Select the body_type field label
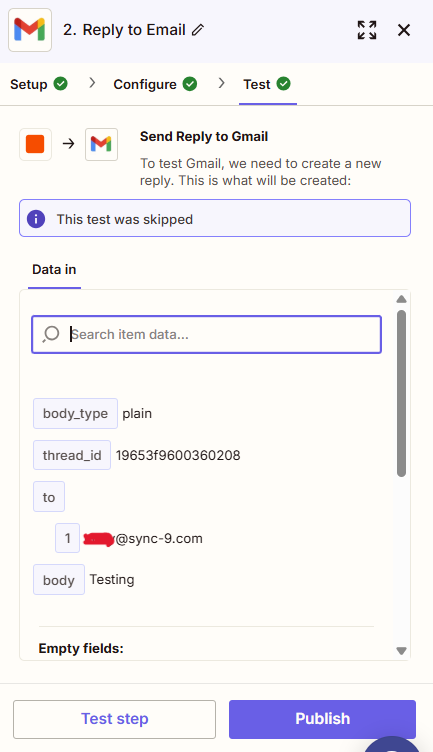Viewport: 433px width, 752px height. coord(75,413)
